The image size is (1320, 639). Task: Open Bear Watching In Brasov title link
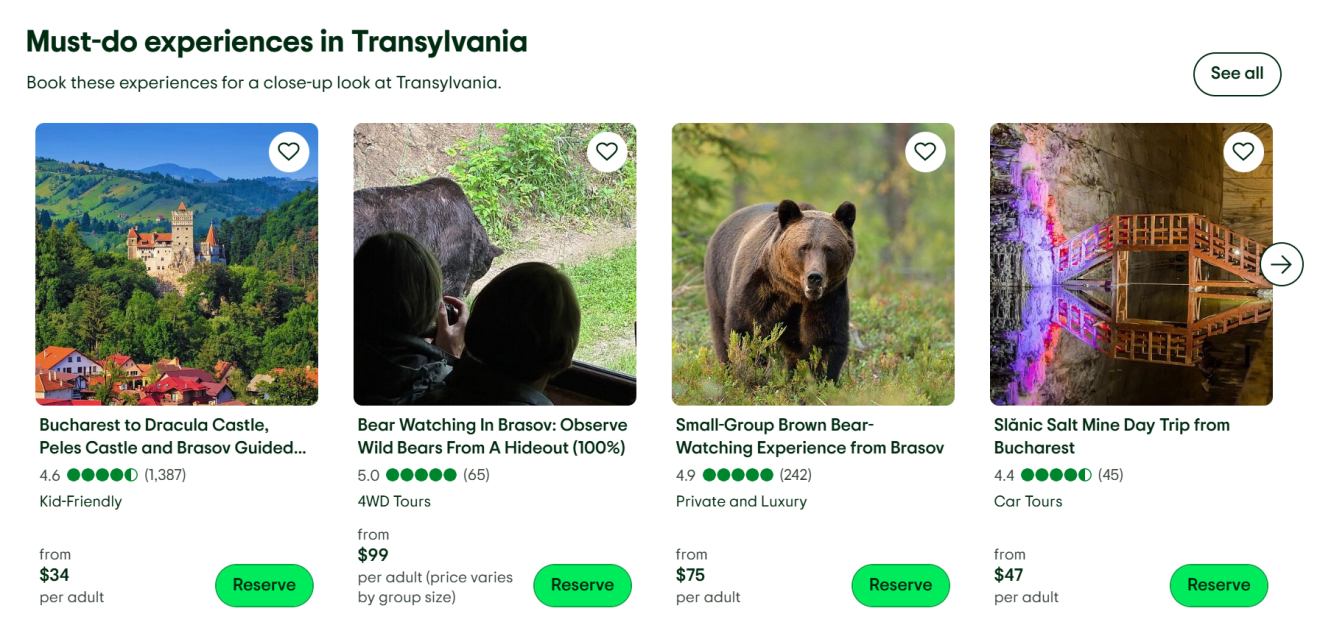coord(492,436)
